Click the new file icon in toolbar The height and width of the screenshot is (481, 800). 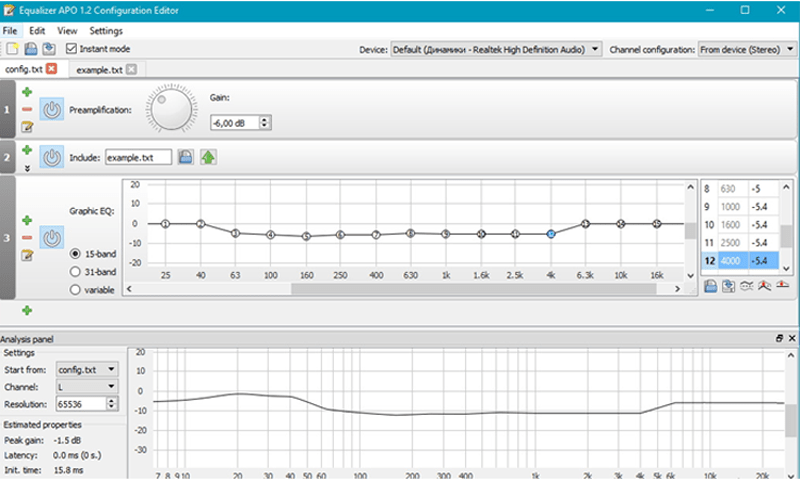coord(12,48)
